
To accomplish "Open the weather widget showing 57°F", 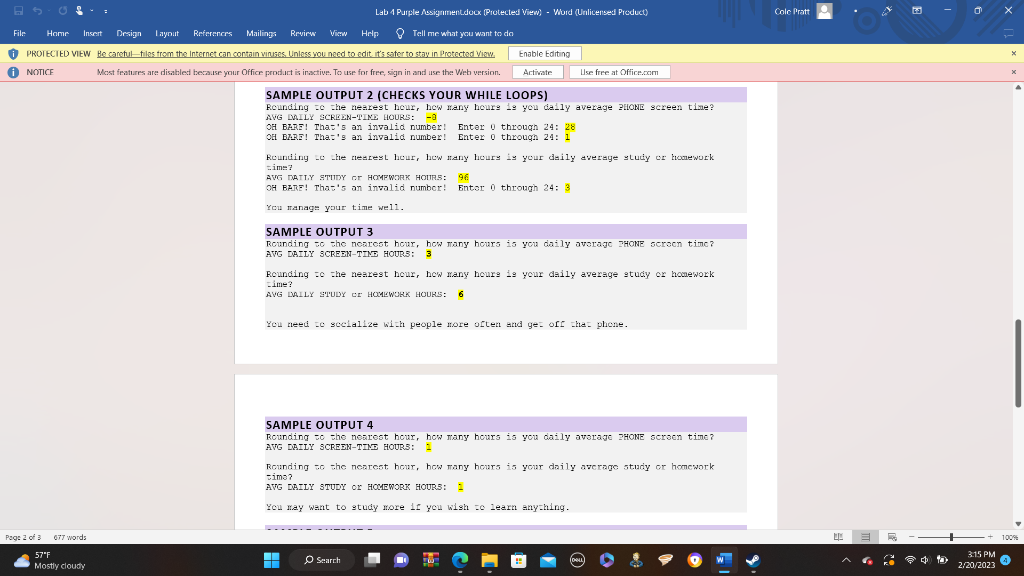I will 50,560.
